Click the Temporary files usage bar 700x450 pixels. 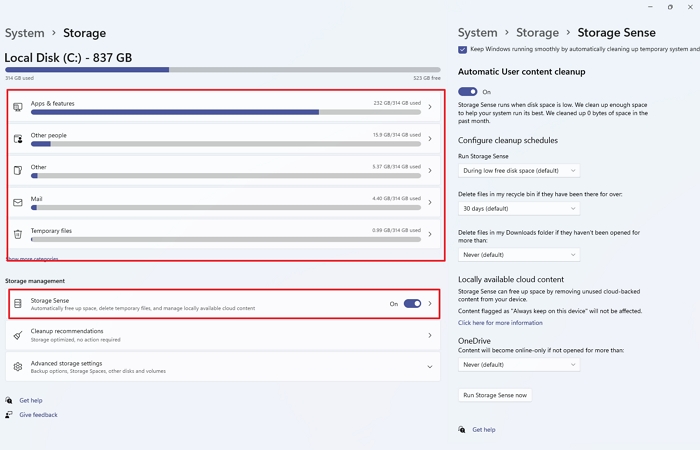226,239
